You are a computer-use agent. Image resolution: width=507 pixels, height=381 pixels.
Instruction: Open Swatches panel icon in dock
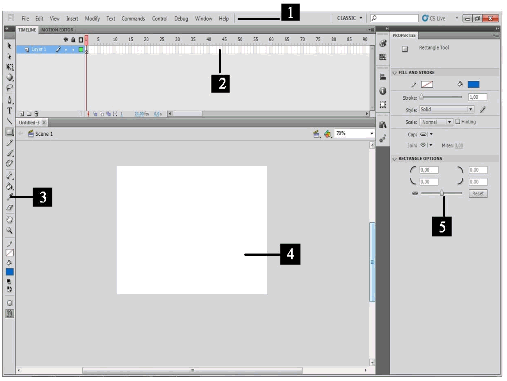[383, 57]
